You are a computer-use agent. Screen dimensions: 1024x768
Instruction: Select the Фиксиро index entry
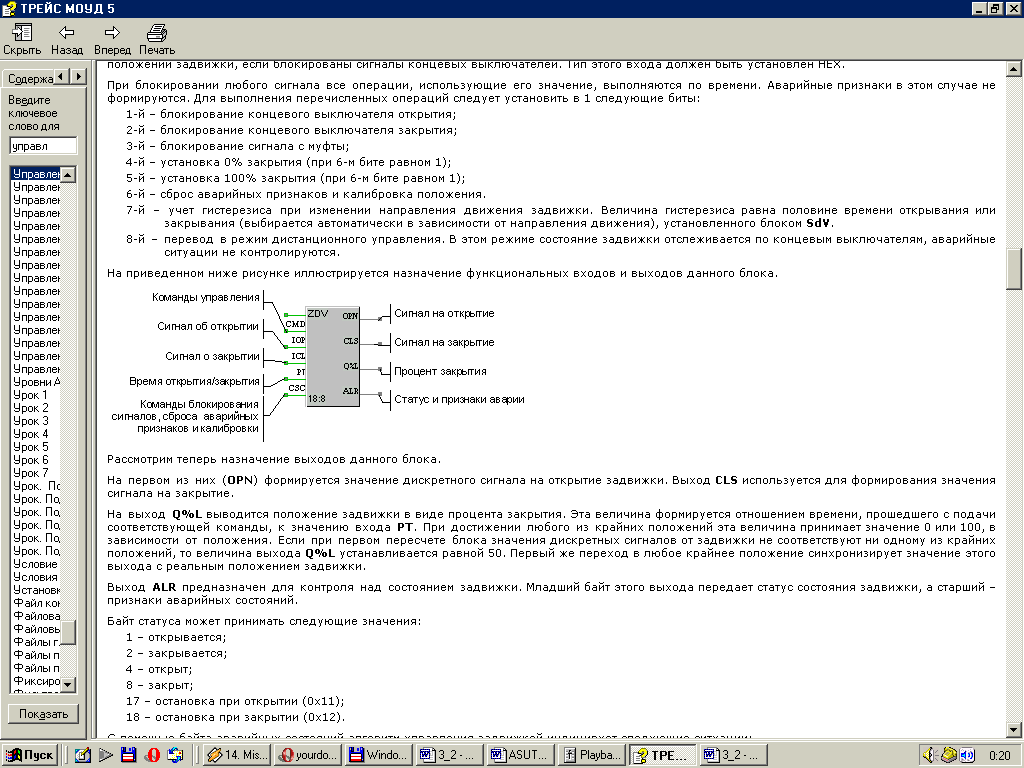(x=36, y=681)
